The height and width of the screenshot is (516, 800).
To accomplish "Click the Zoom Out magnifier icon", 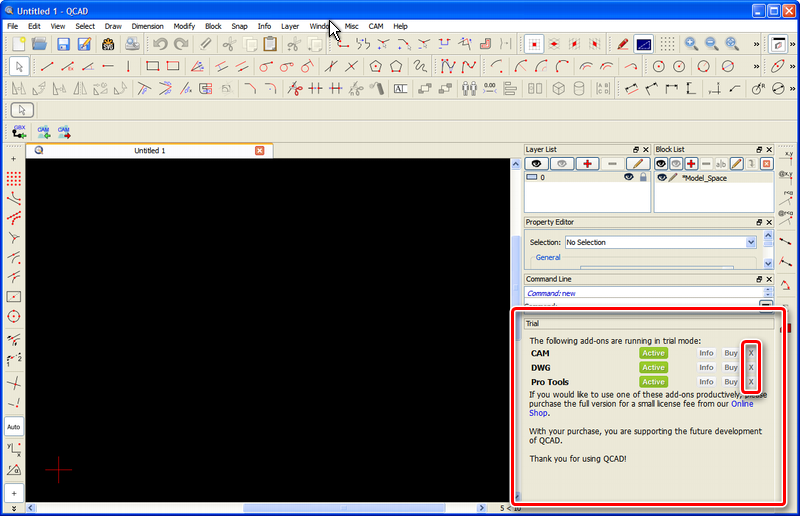I will pyautogui.click(x=712, y=44).
